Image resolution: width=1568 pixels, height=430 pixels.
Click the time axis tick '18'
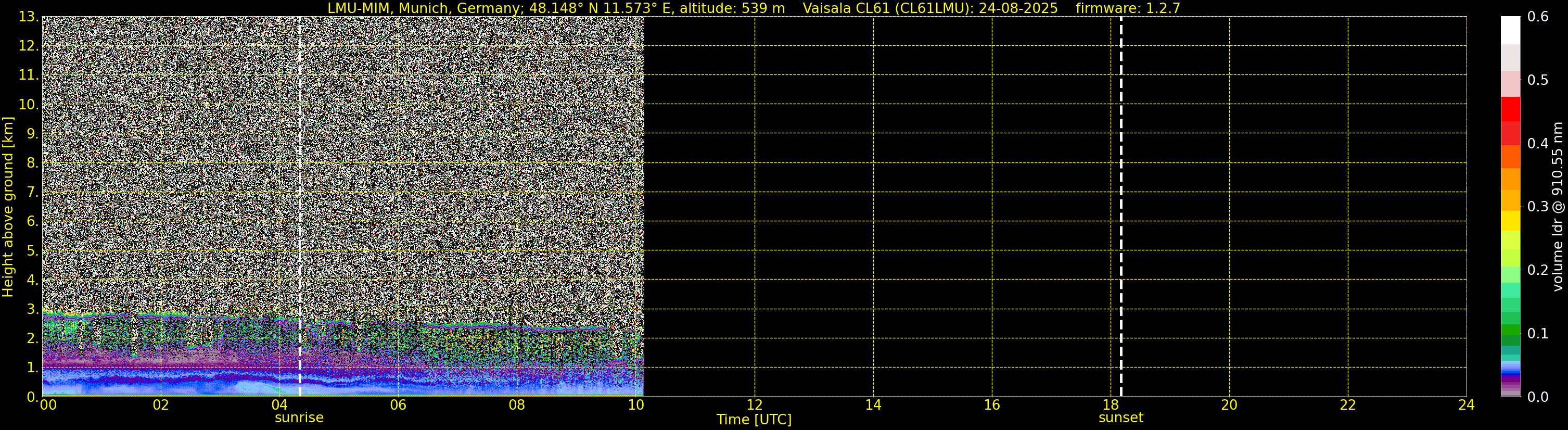pos(1111,405)
